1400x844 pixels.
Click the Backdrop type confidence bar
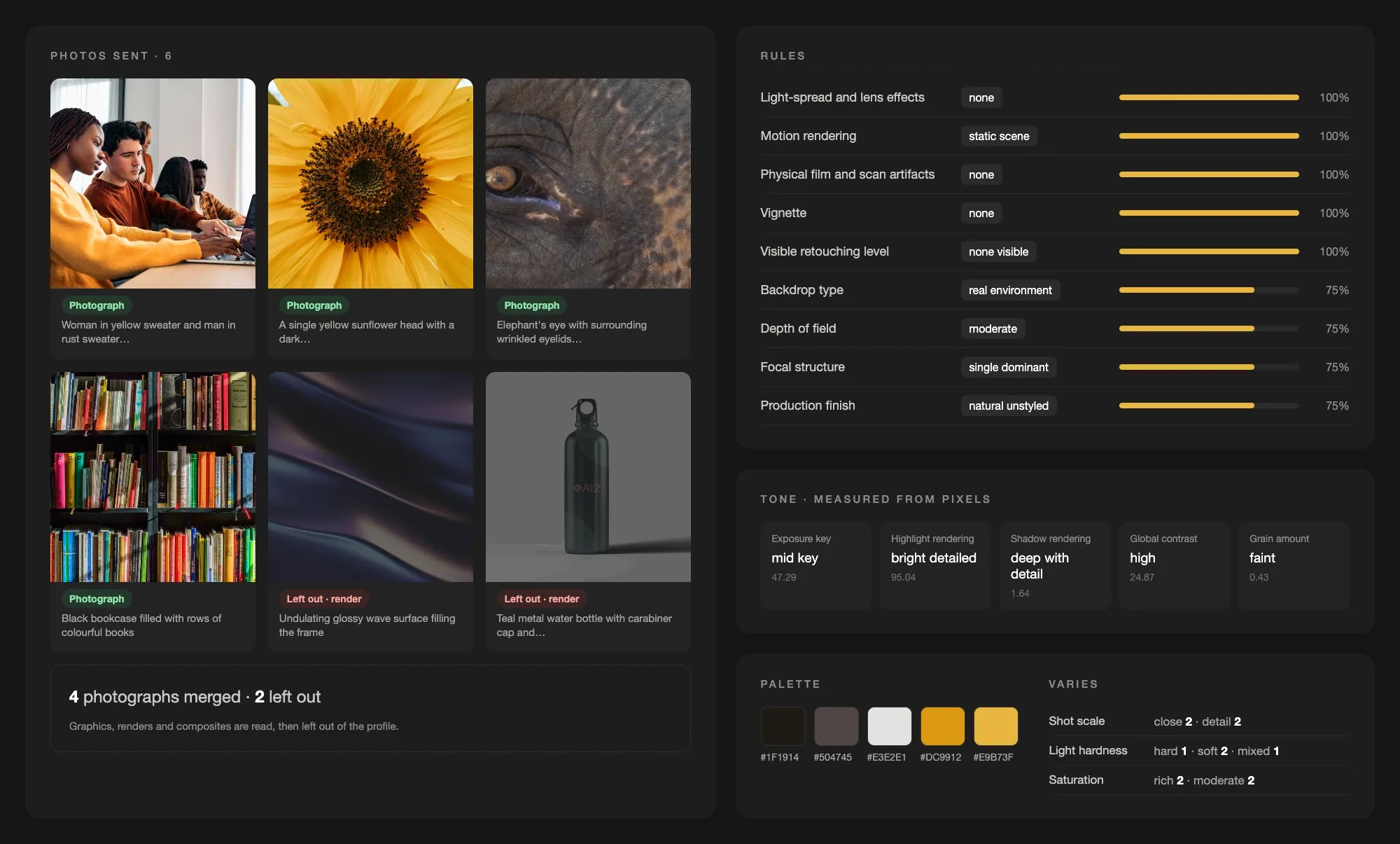coord(1209,290)
